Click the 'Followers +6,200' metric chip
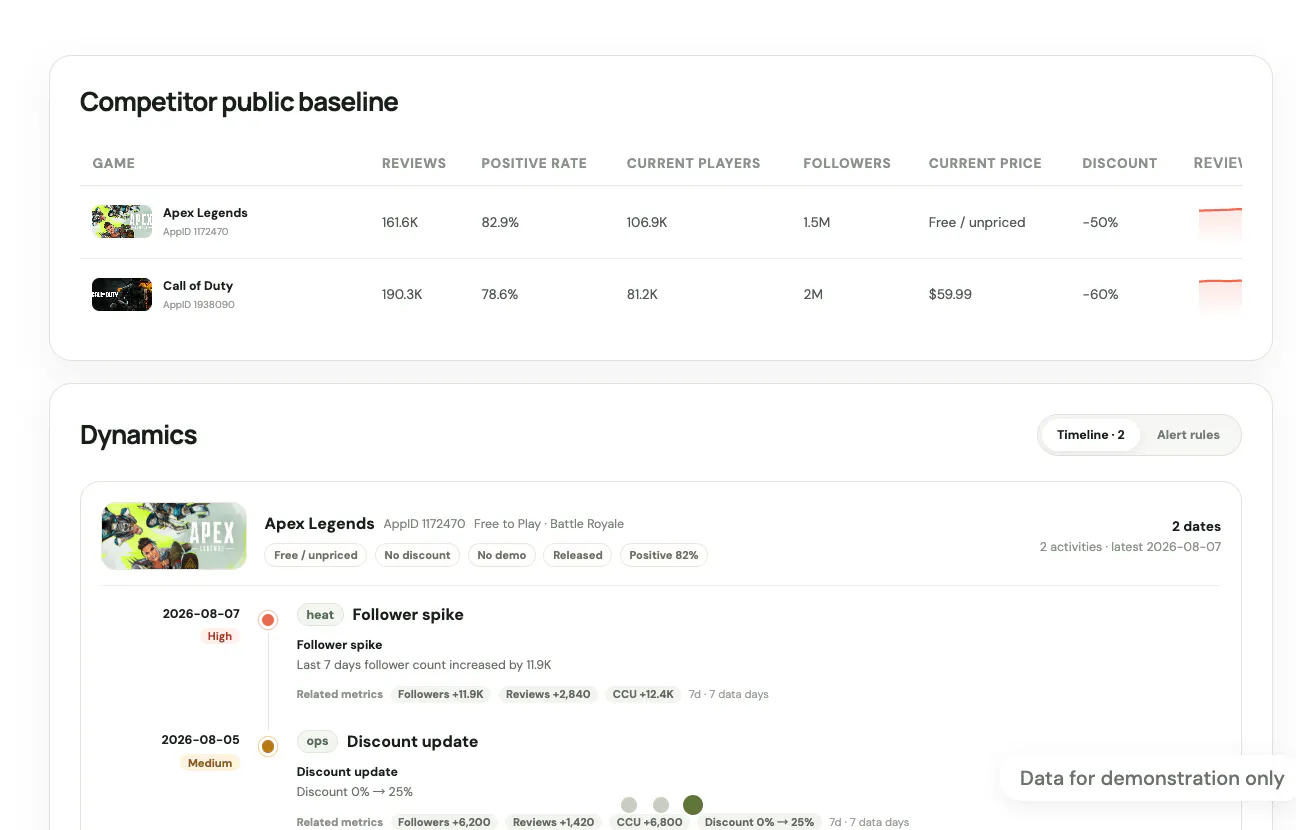 [x=444, y=822]
